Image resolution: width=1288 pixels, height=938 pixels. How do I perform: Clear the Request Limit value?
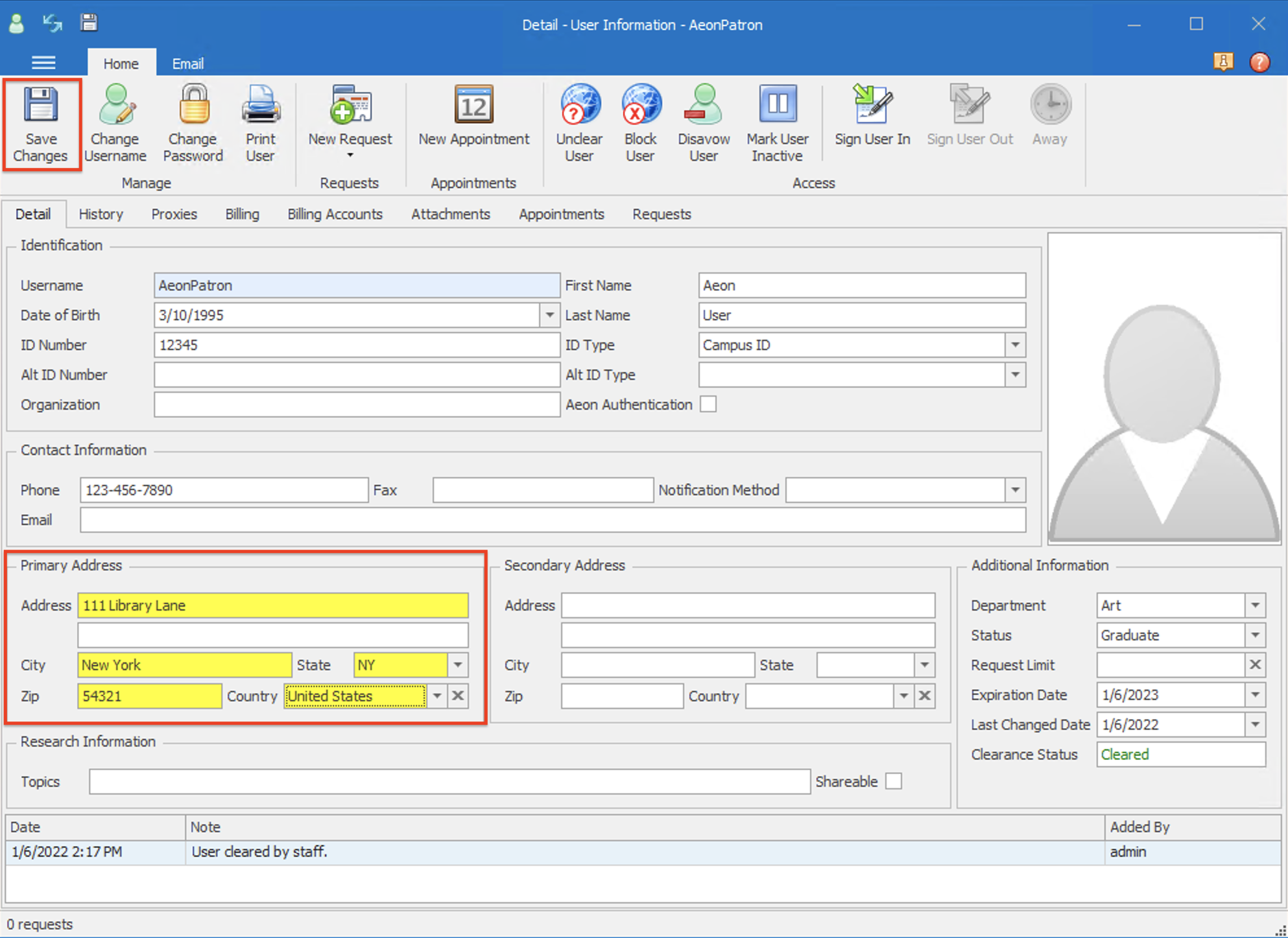click(1255, 665)
